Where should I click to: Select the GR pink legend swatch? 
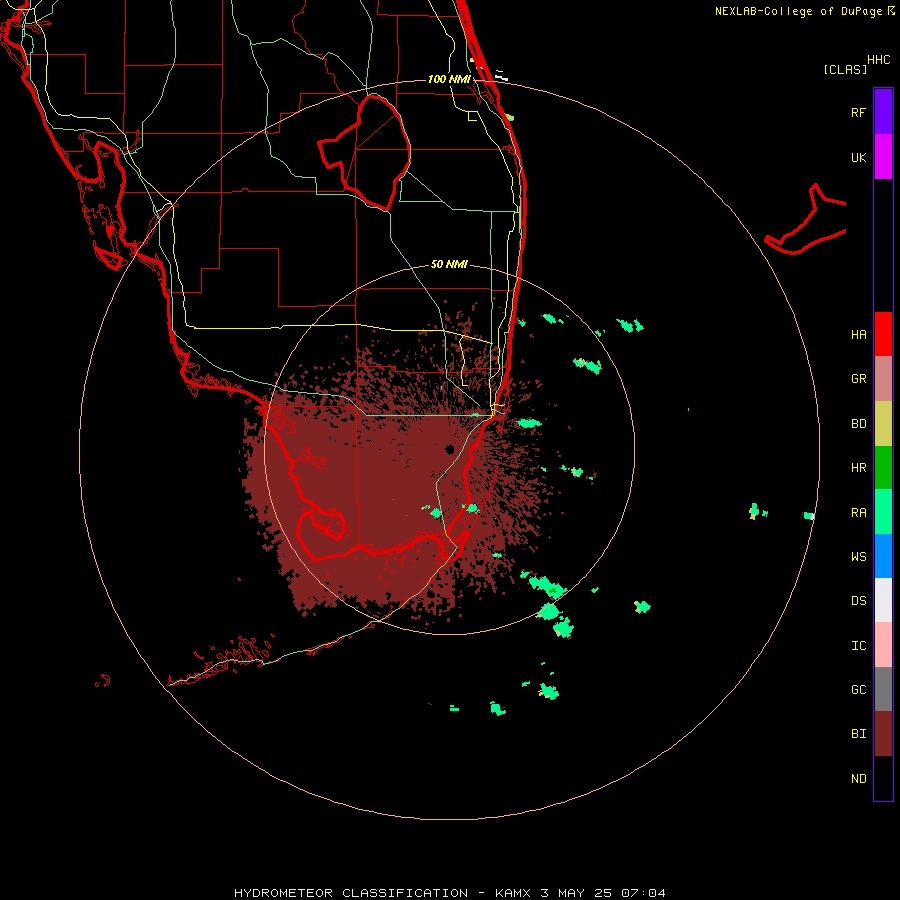coord(883,379)
